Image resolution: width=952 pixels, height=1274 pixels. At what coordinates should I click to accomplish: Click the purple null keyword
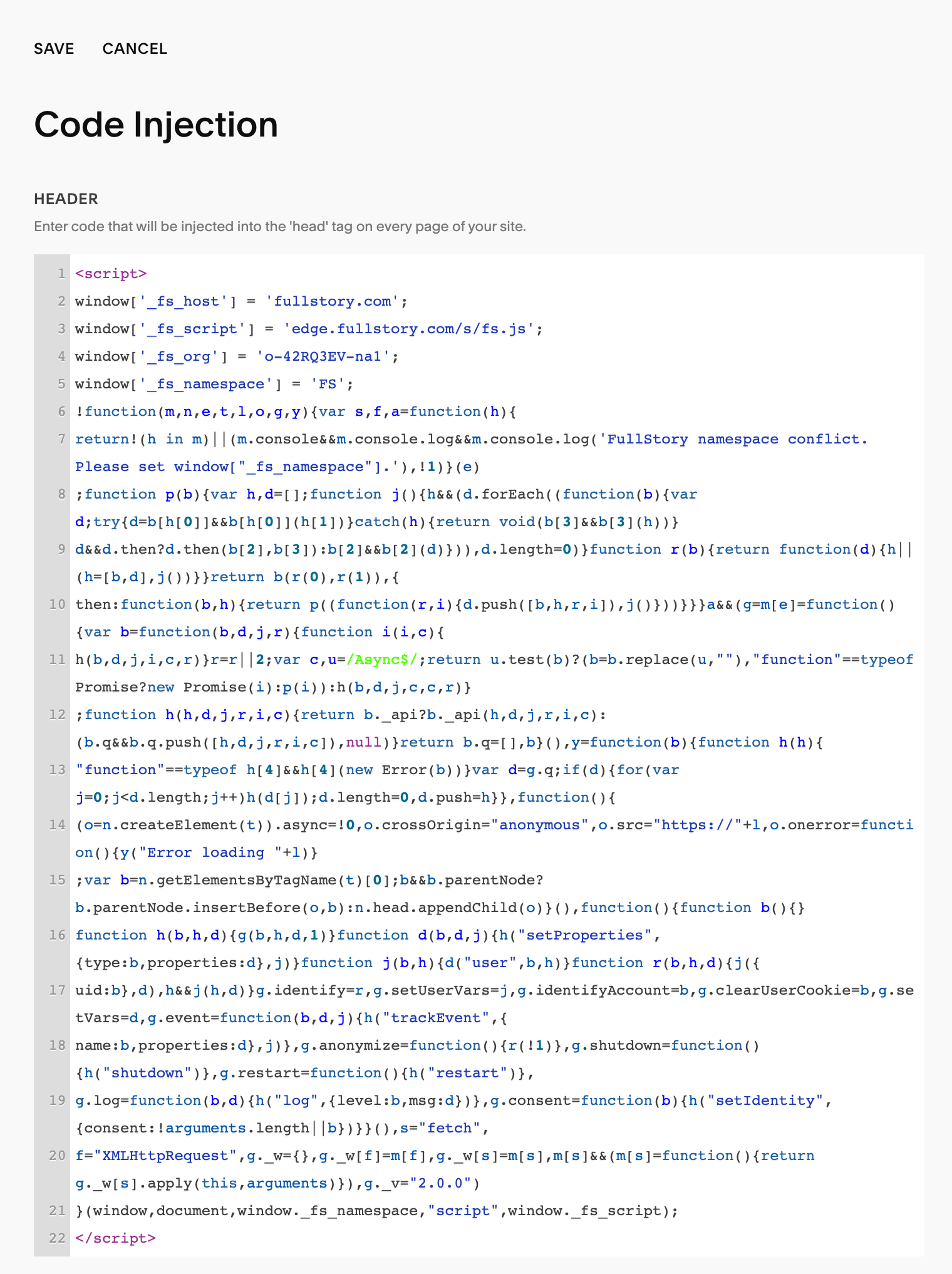[363, 742]
